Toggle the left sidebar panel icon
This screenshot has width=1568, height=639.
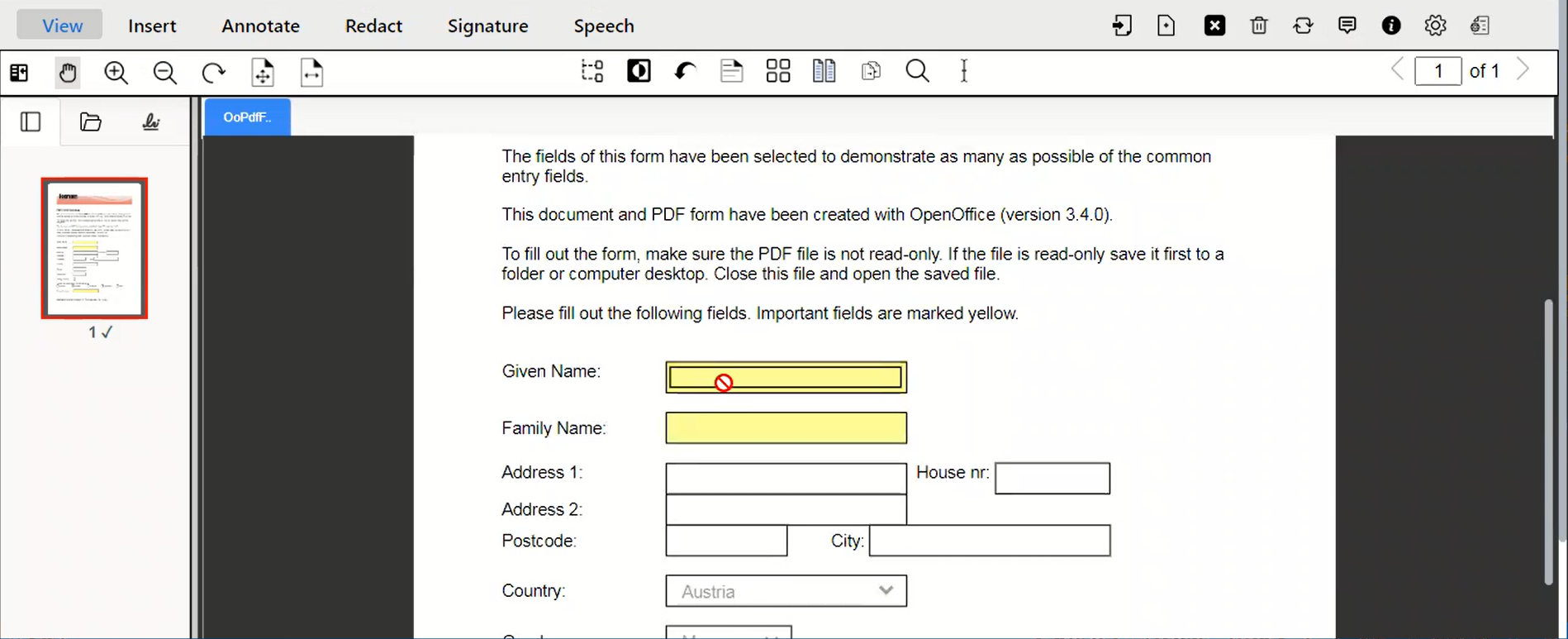pyautogui.click(x=31, y=122)
